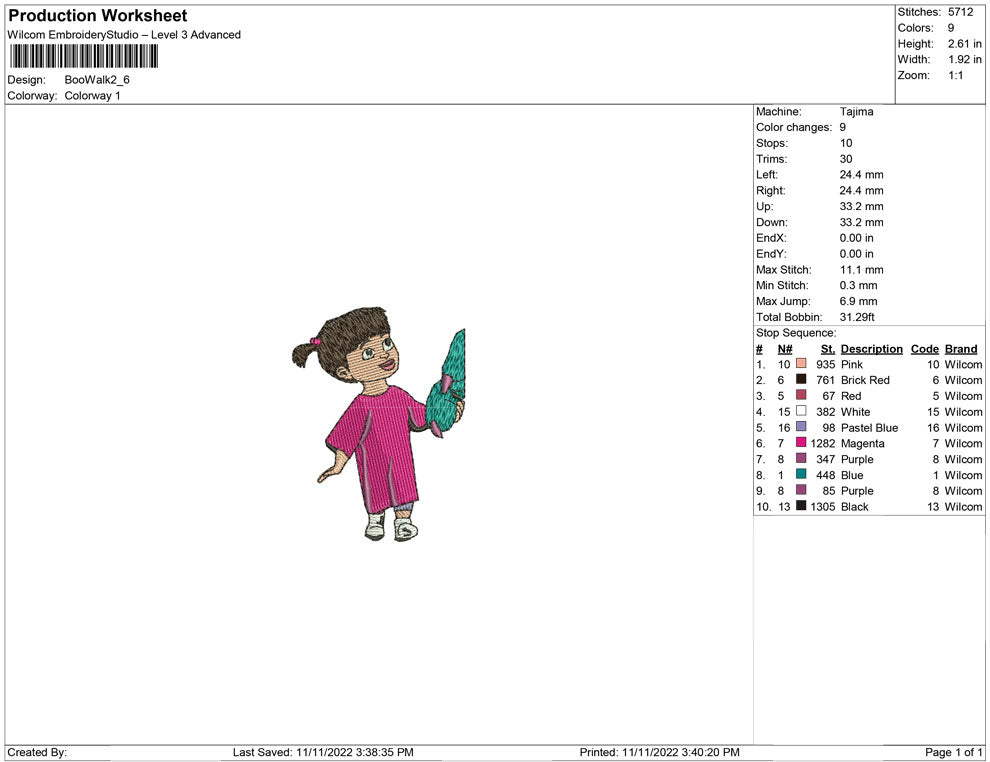The width and height of the screenshot is (990, 762).
Task: Click the 'Color changes:' label
Action: pos(794,128)
